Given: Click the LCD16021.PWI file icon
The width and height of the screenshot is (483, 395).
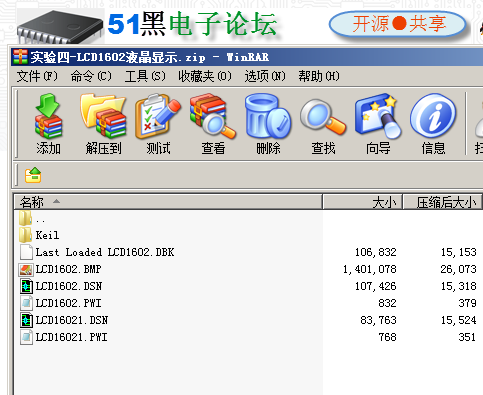Looking at the screenshot, I should (26, 337).
